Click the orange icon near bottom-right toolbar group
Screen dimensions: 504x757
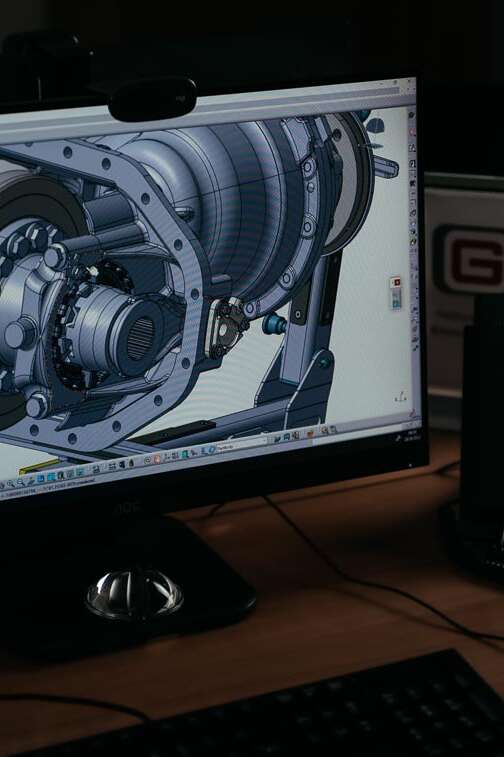point(310,434)
